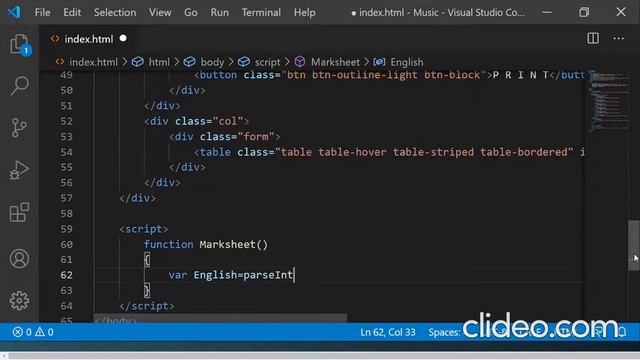Click empty line number 58 in gutter
Viewport: 640px width, 360px height.
(x=67, y=213)
